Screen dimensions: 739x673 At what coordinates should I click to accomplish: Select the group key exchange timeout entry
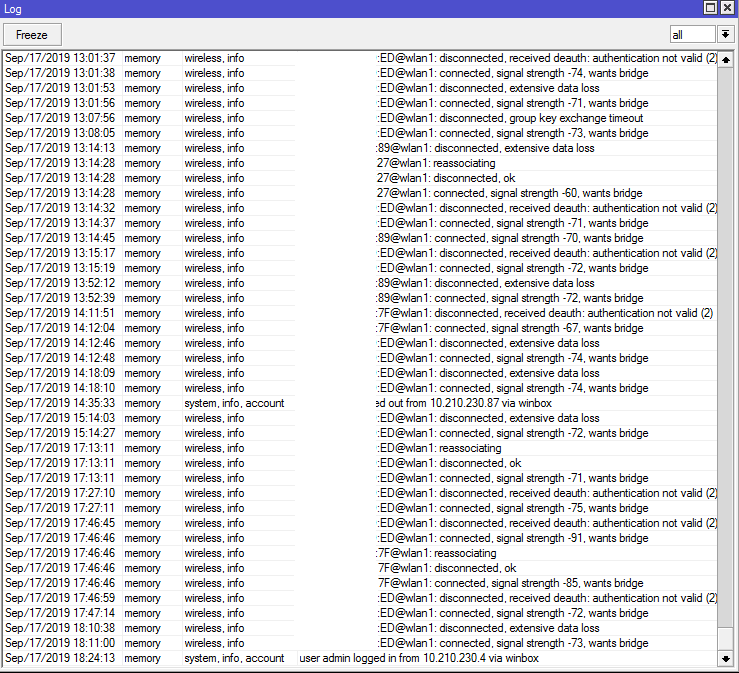[361, 118]
